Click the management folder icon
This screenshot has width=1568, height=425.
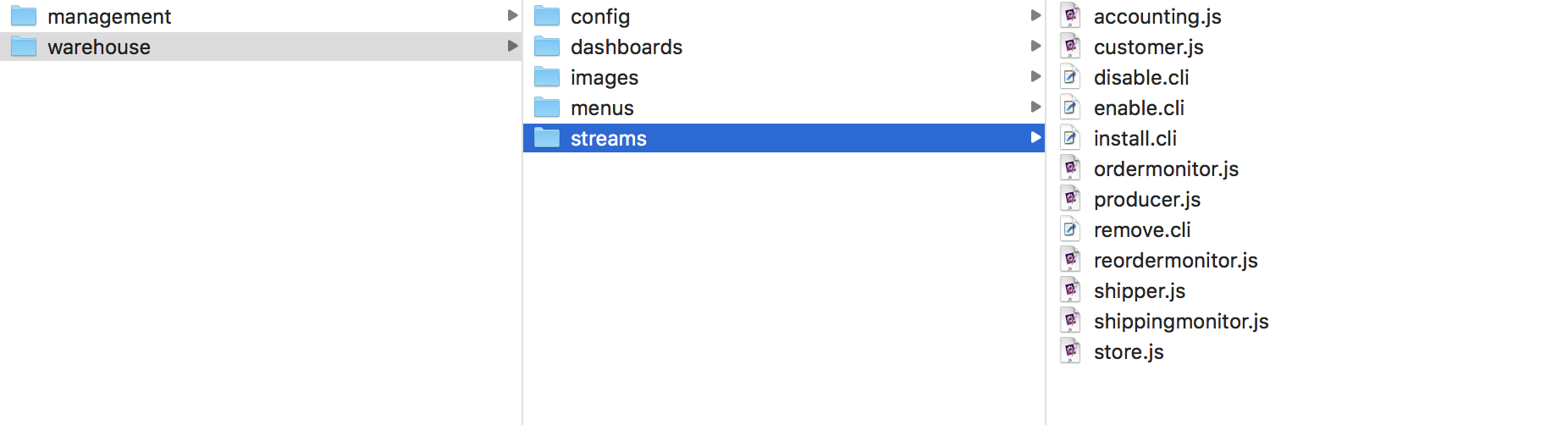point(24,16)
